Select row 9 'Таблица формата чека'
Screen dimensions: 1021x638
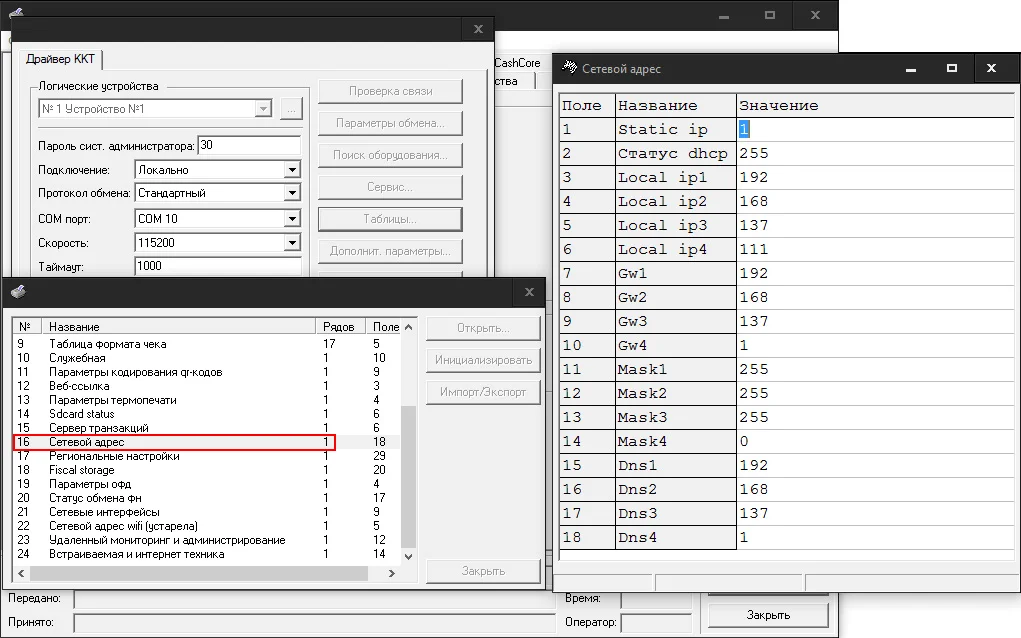coord(206,344)
